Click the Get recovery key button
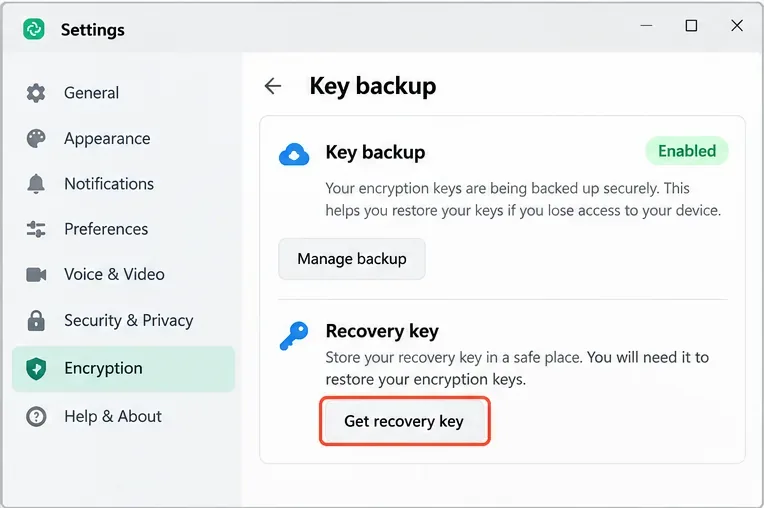The image size is (764, 508). tap(404, 421)
